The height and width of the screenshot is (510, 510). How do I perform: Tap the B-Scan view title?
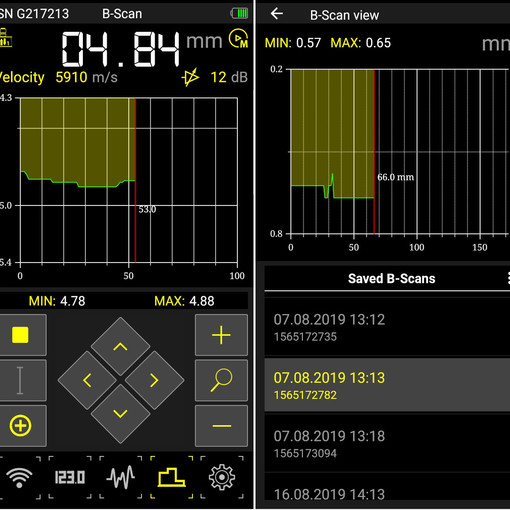click(x=344, y=15)
